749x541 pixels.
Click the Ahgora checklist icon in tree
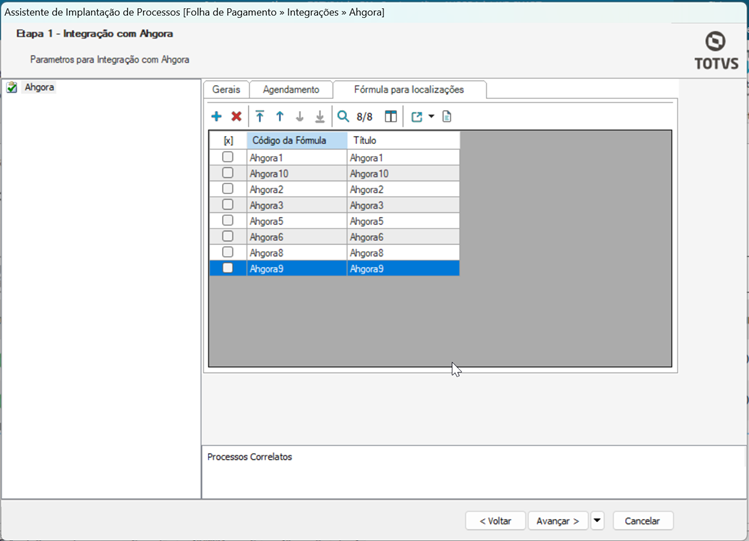12,87
